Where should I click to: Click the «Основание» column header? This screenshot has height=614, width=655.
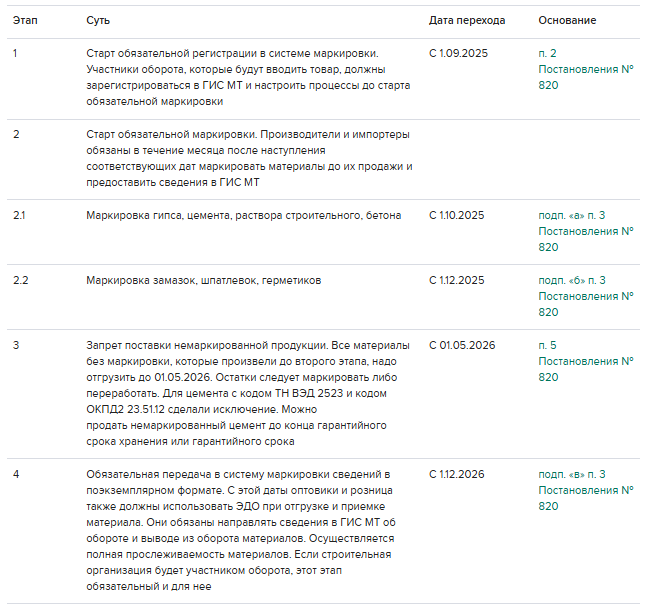[567, 20]
